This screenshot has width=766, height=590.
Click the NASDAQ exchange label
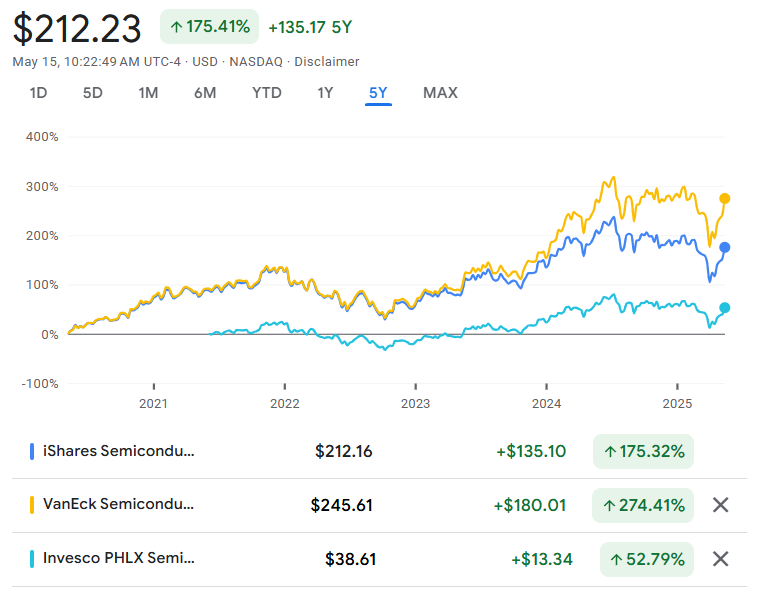pyautogui.click(x=256, y=62)
